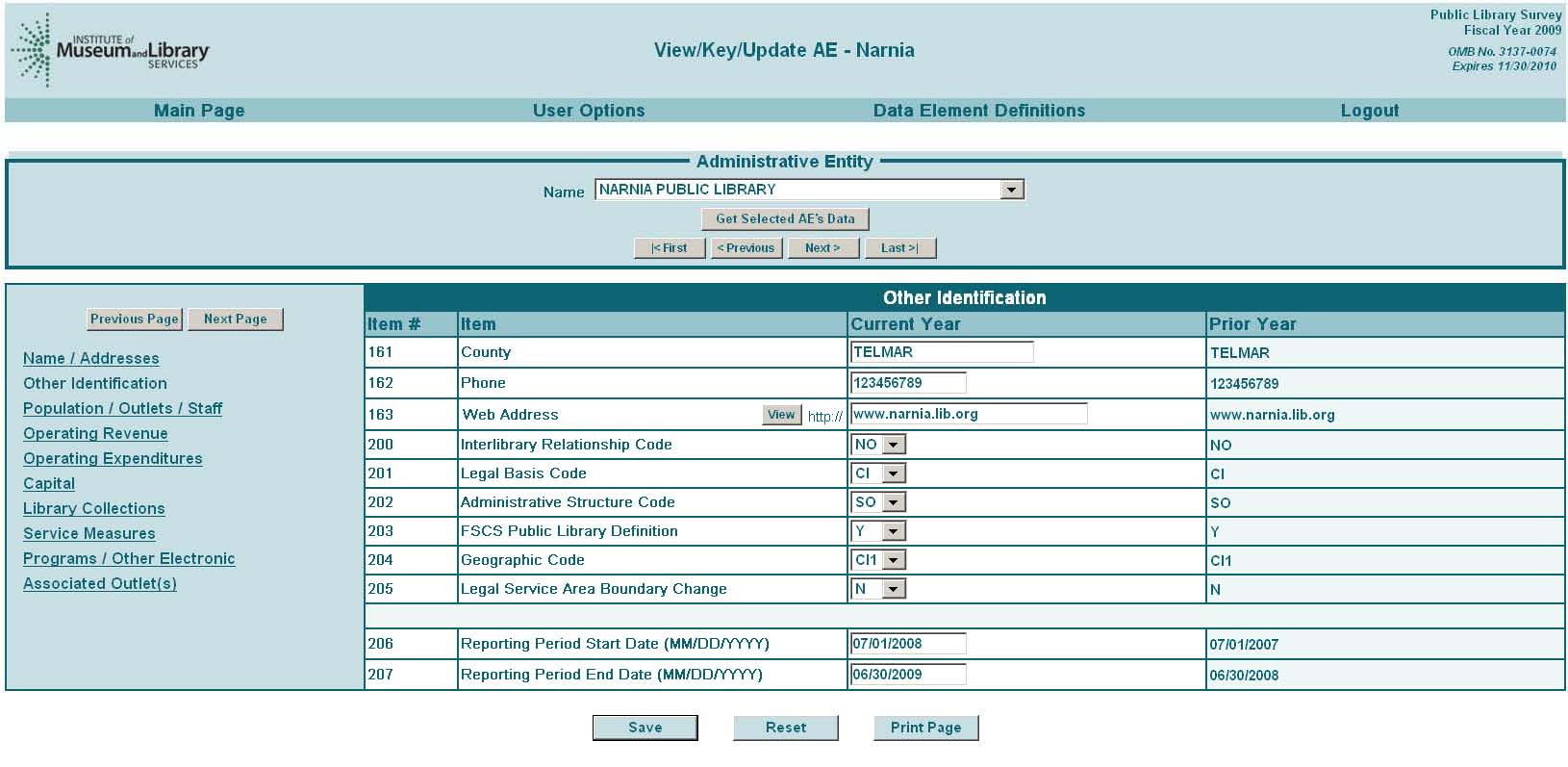Image resolution: width=1568 pixels, height=767 pixels.
Task: Click the View/Key/Update AE - Narnia title
Action: coord(784,50)
